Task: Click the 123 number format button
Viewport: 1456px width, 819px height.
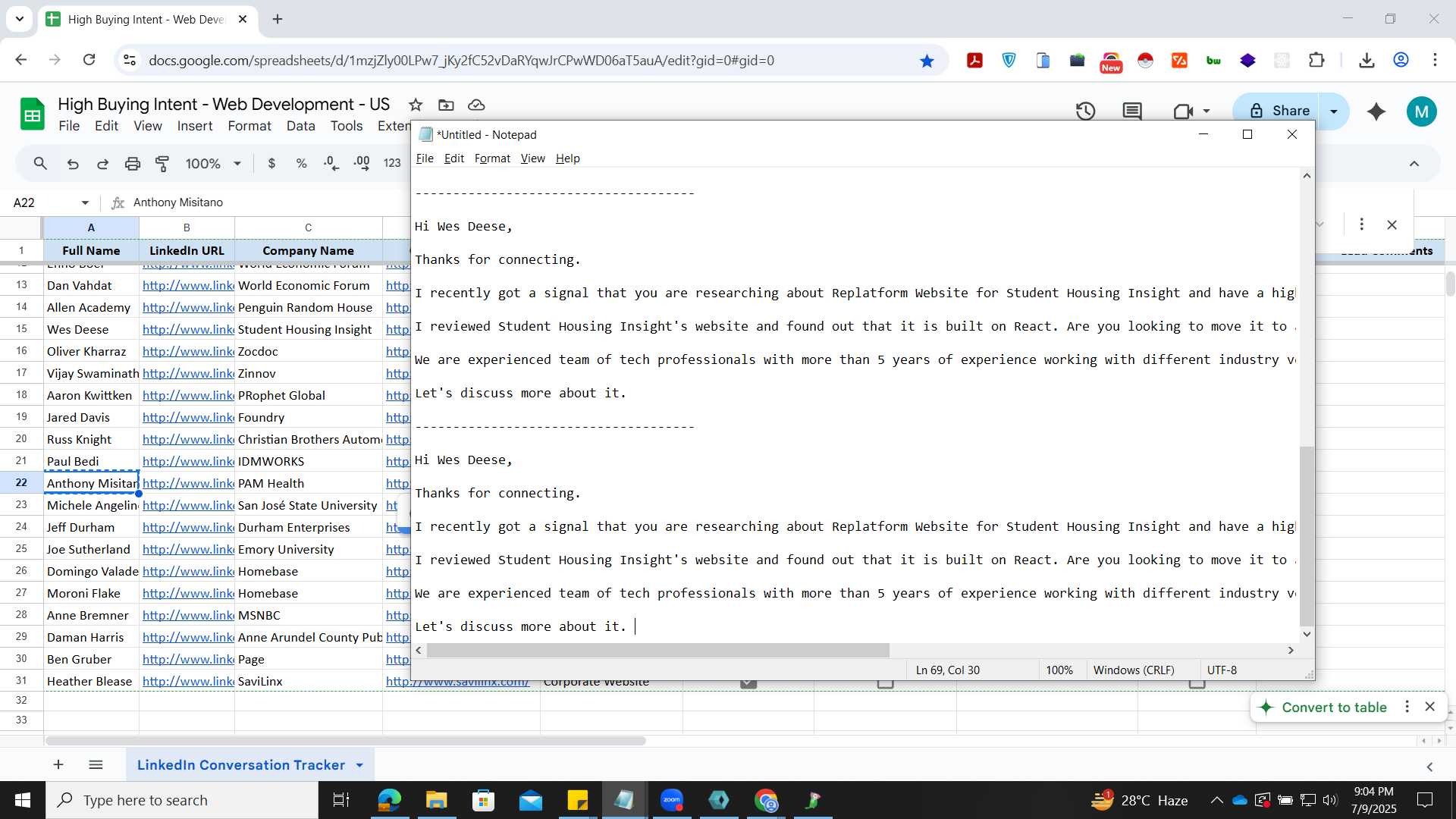Action: tap(392, 163)
